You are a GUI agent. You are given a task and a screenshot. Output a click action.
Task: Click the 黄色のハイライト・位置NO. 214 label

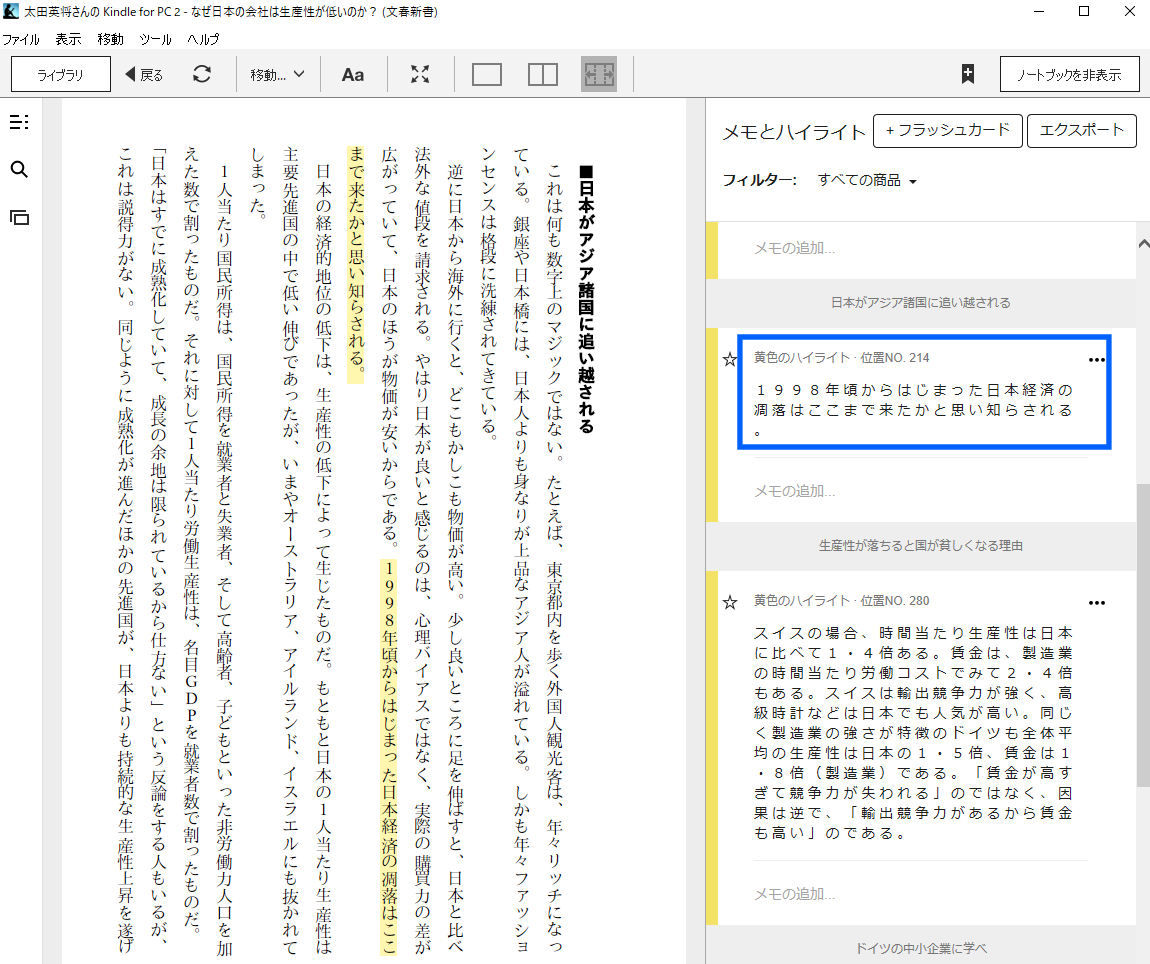click(x=841, y=357)
